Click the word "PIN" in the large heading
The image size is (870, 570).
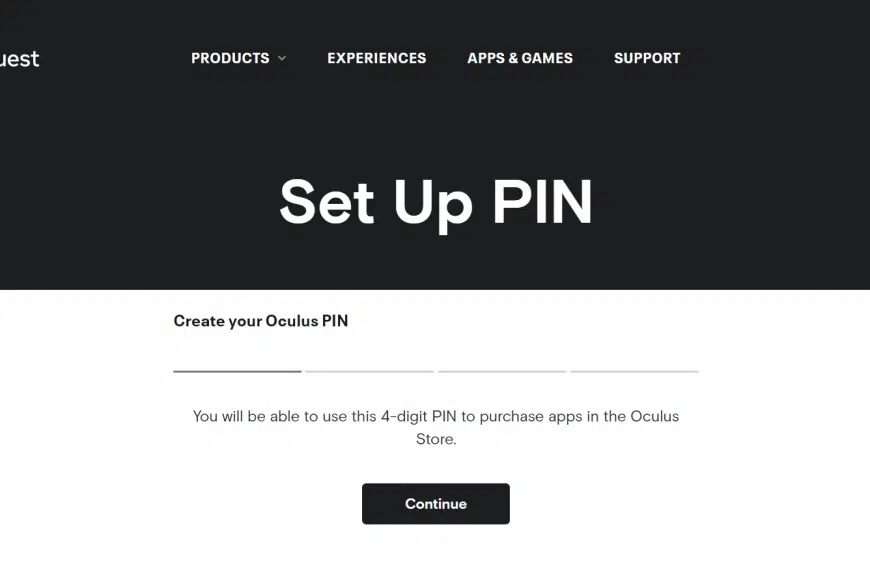pyautogui.click(x=543, y=202)
